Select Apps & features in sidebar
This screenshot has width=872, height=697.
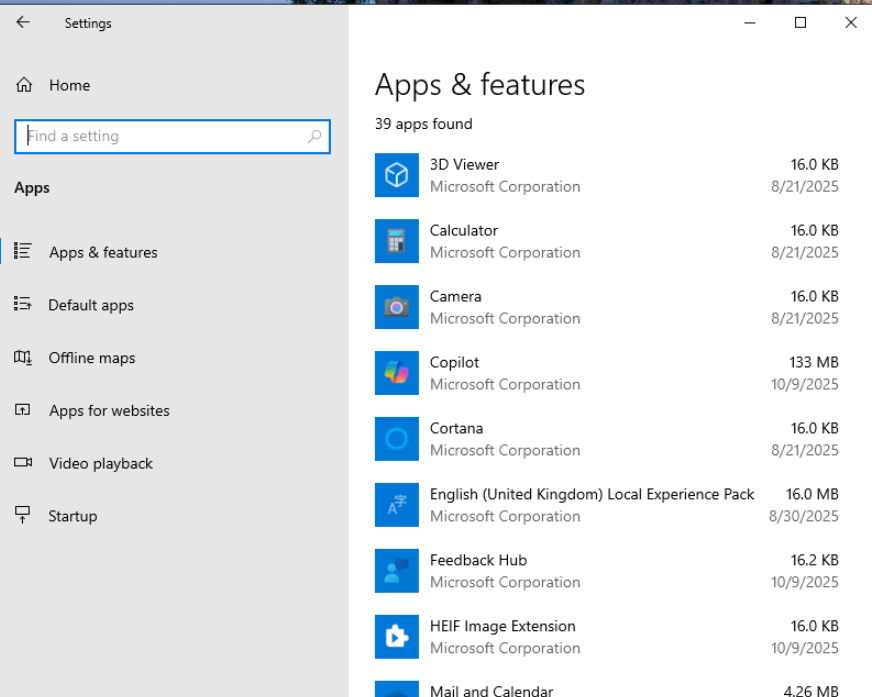tap(103, 252)
